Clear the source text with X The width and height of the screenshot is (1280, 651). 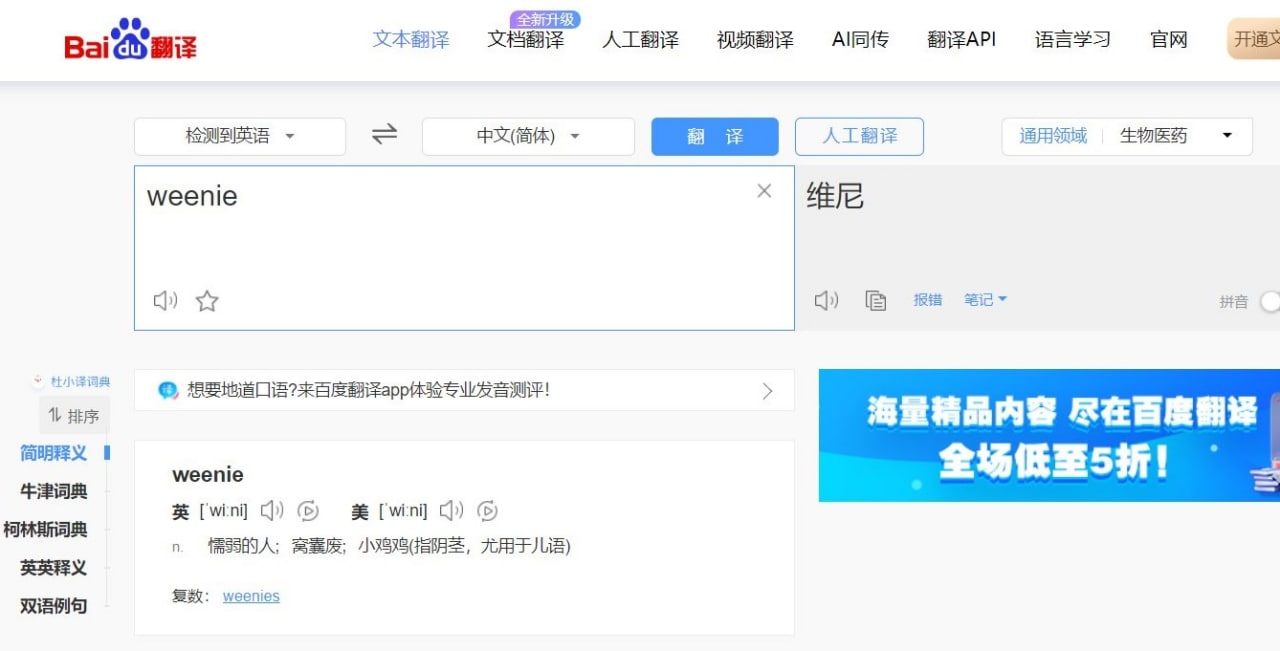[764, 191]
